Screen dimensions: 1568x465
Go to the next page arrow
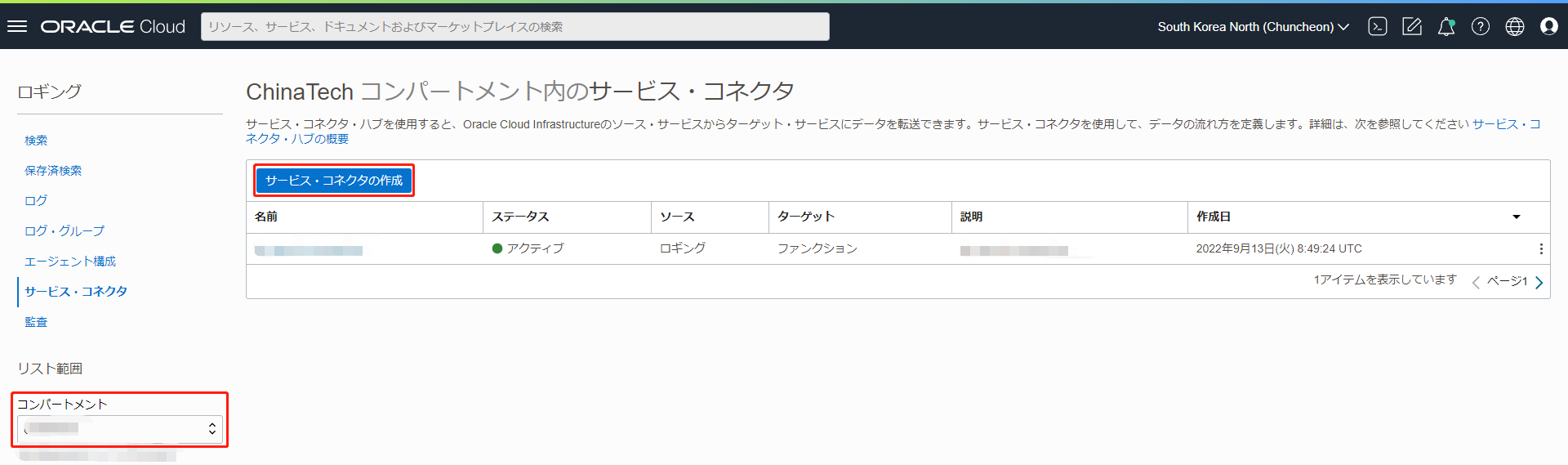point(1539,283)
